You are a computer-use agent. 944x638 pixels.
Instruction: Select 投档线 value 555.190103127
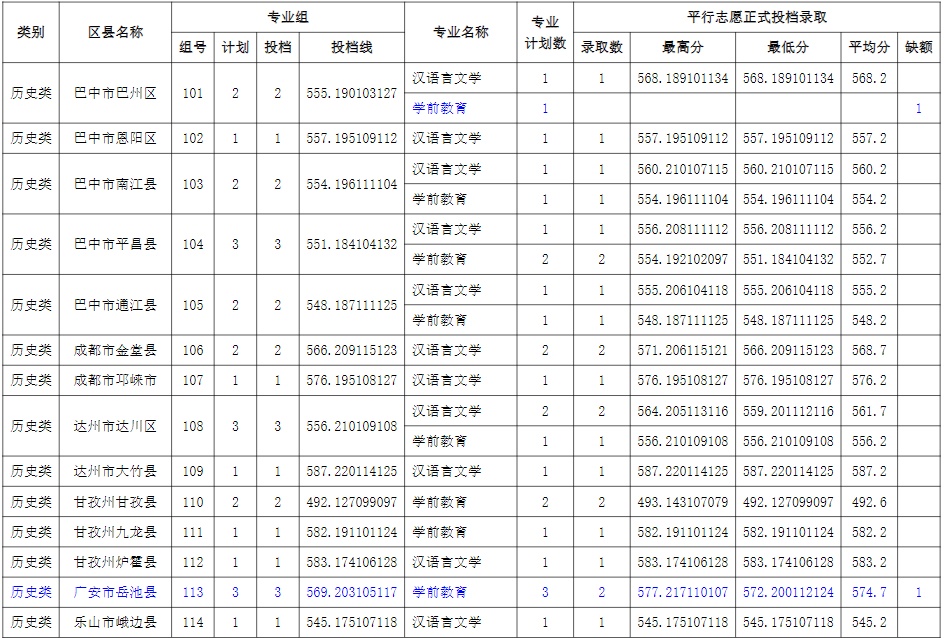coord(352,93)
